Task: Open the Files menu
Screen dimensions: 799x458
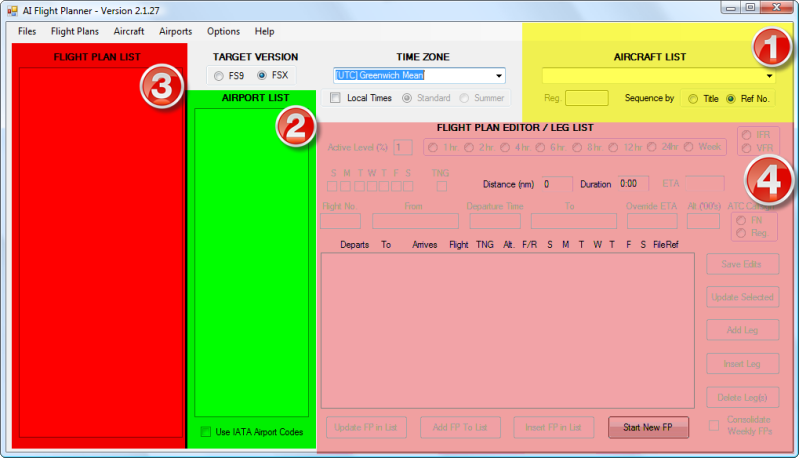Action: point(27,31)
